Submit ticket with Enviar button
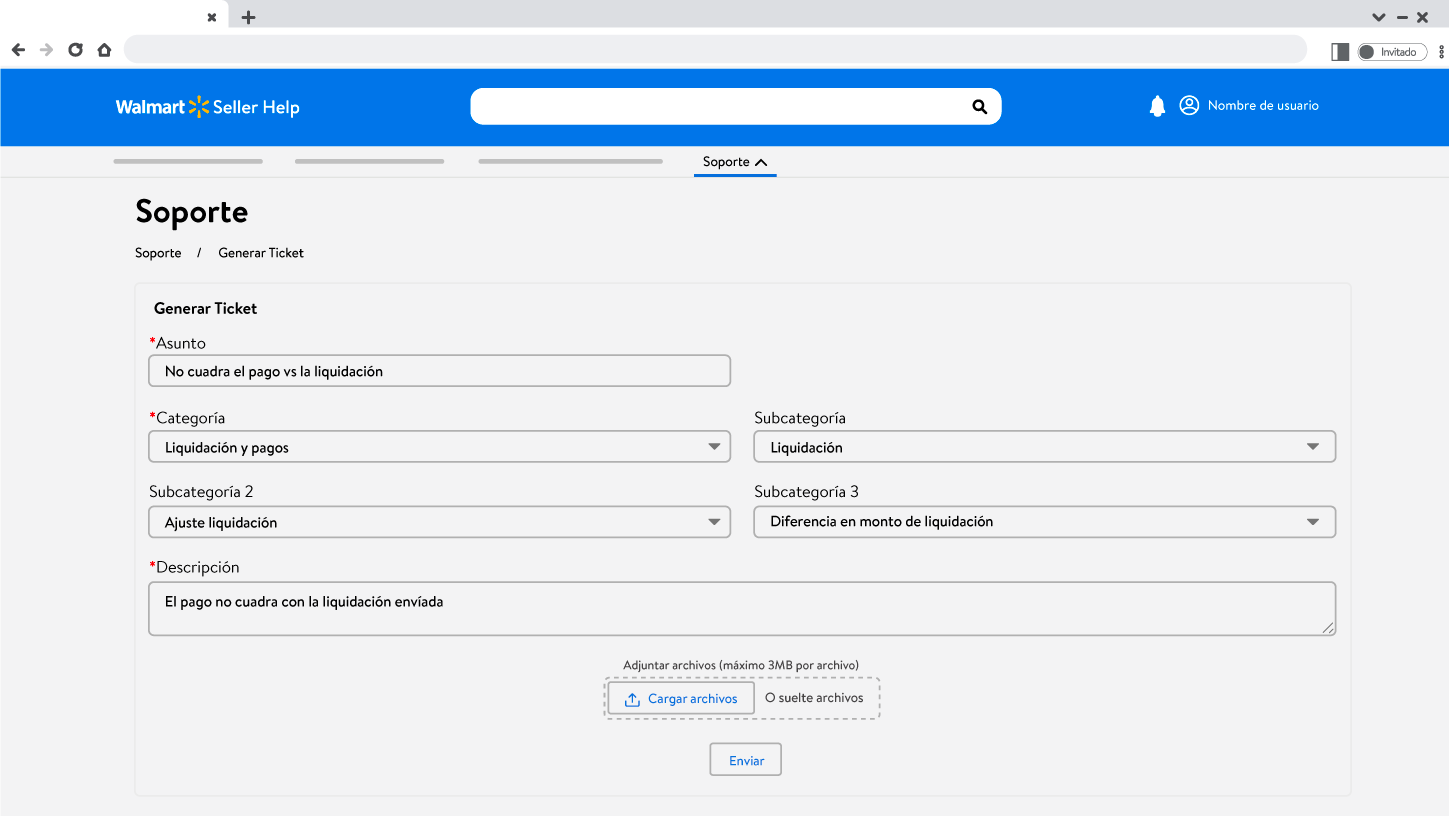1449x816 pixels. (745, 760)
